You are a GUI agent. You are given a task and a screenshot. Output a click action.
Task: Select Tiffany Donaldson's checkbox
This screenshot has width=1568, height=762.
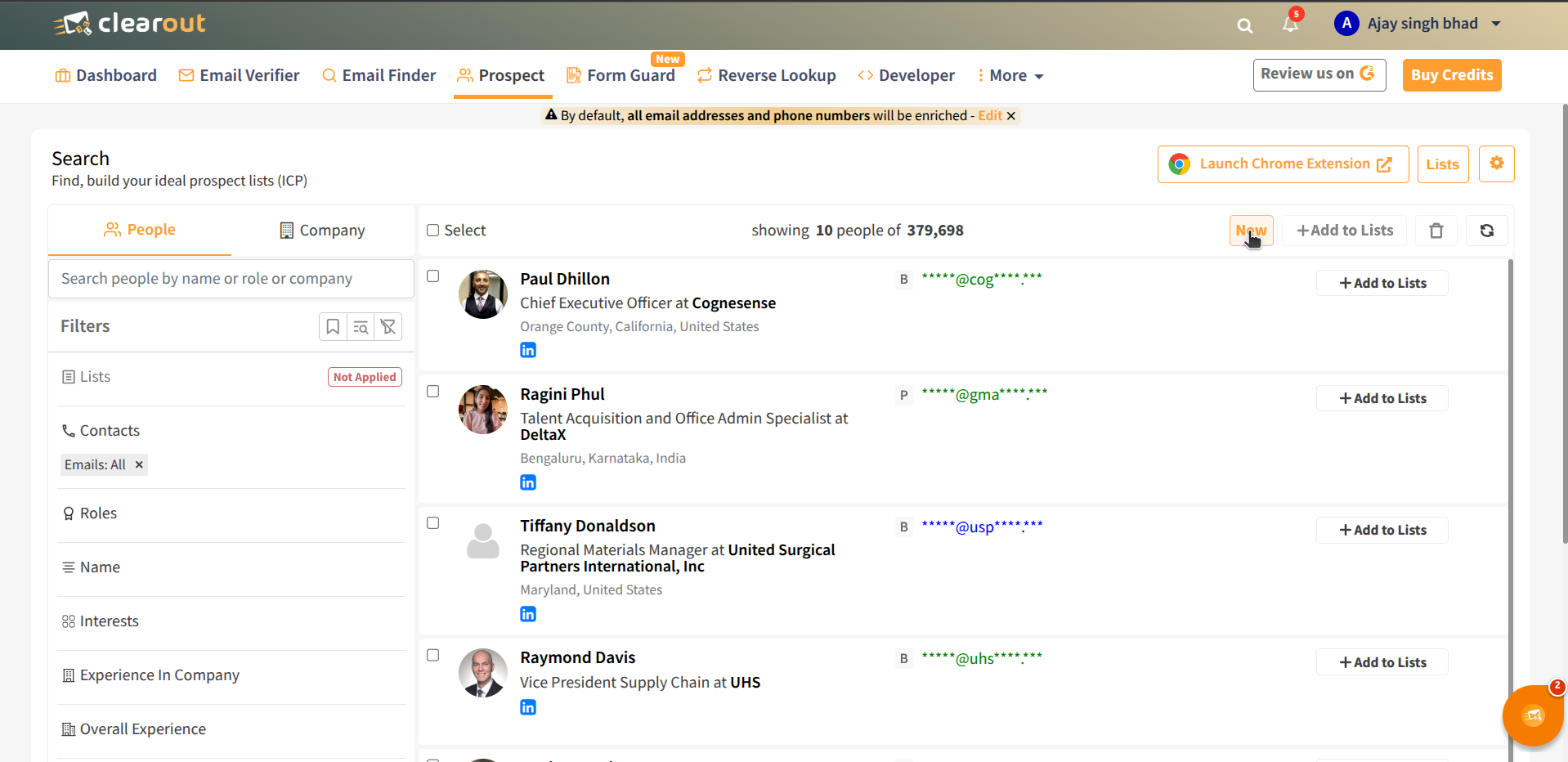pyautogui.click(x=432, y=522)
